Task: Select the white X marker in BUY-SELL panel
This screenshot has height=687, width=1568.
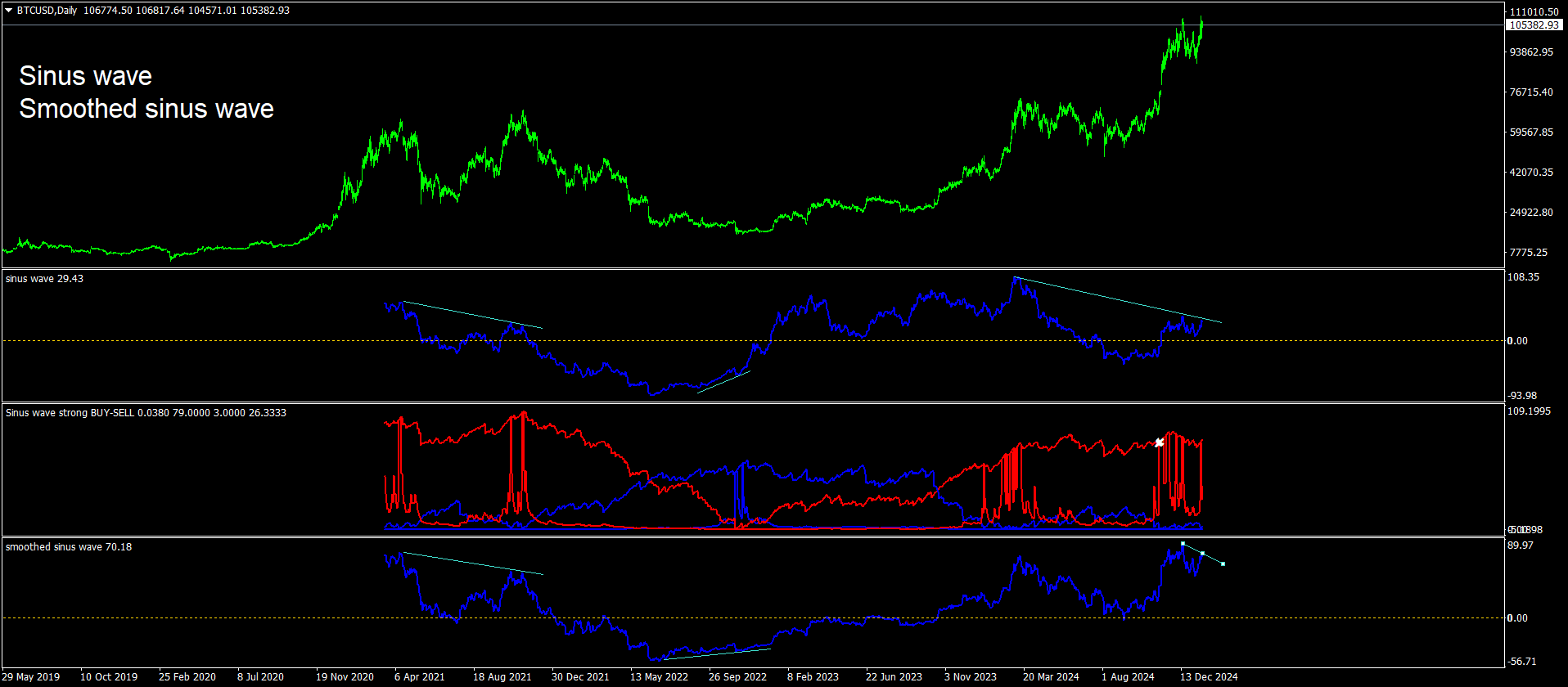Action: 1159,442
